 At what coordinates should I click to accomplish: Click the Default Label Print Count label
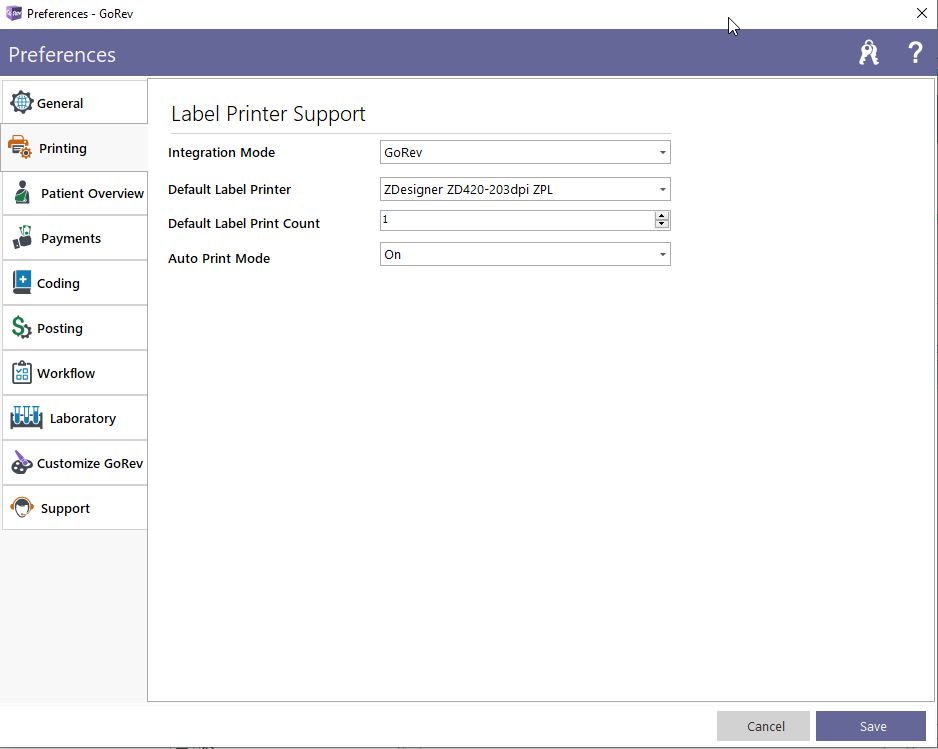pyautogui.click(x=243, y=224)
